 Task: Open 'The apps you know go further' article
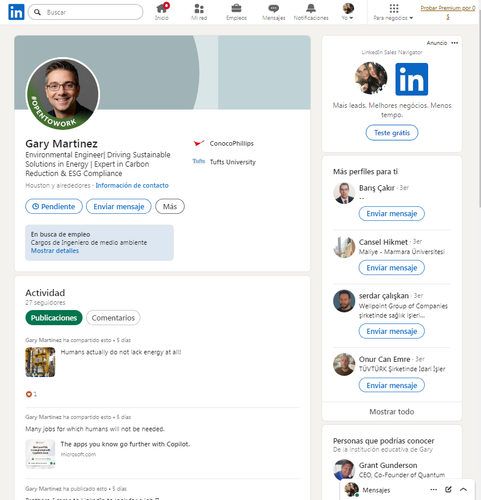(x=125, y=444)
